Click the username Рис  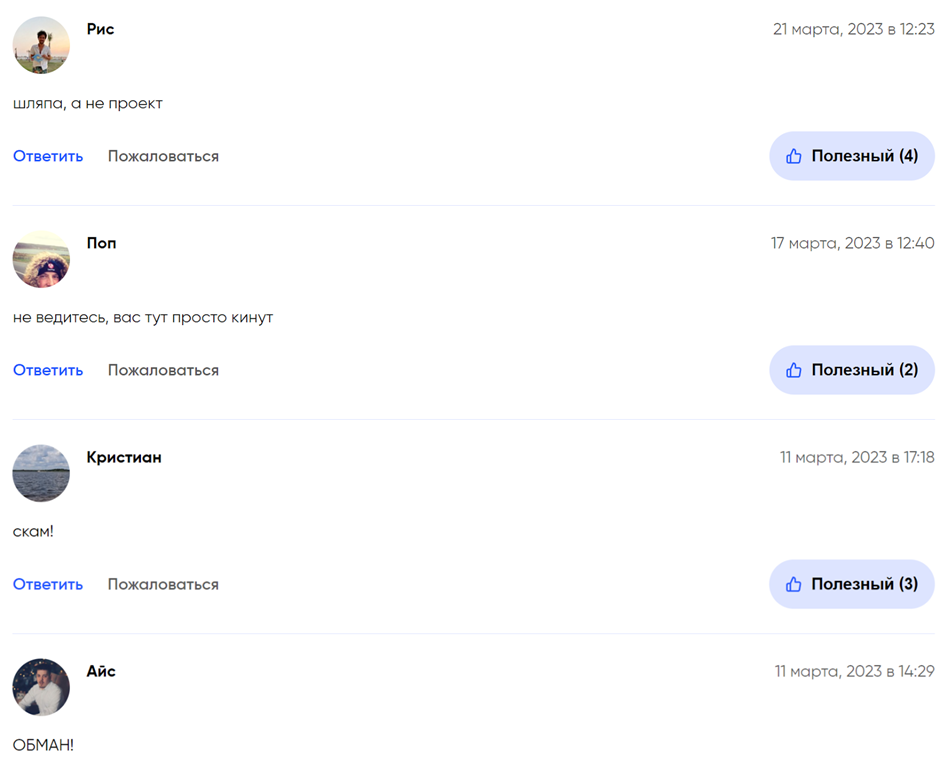(100, 29)
